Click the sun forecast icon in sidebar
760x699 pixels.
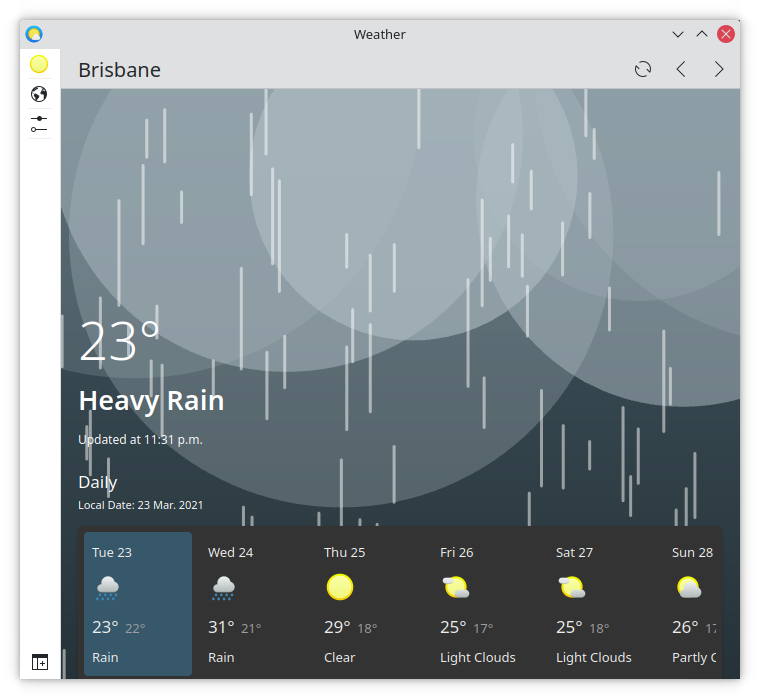tap(39, 65)
